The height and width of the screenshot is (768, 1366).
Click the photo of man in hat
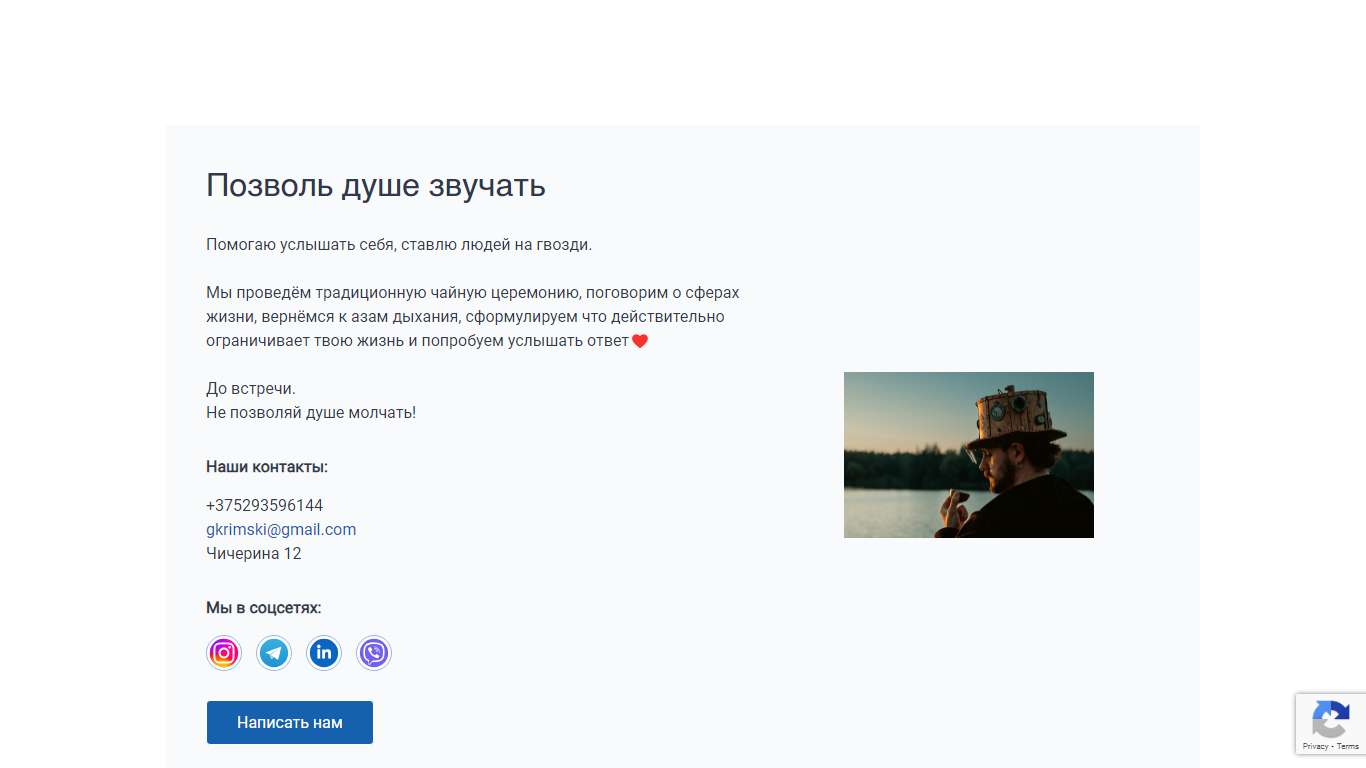[969, 455]
